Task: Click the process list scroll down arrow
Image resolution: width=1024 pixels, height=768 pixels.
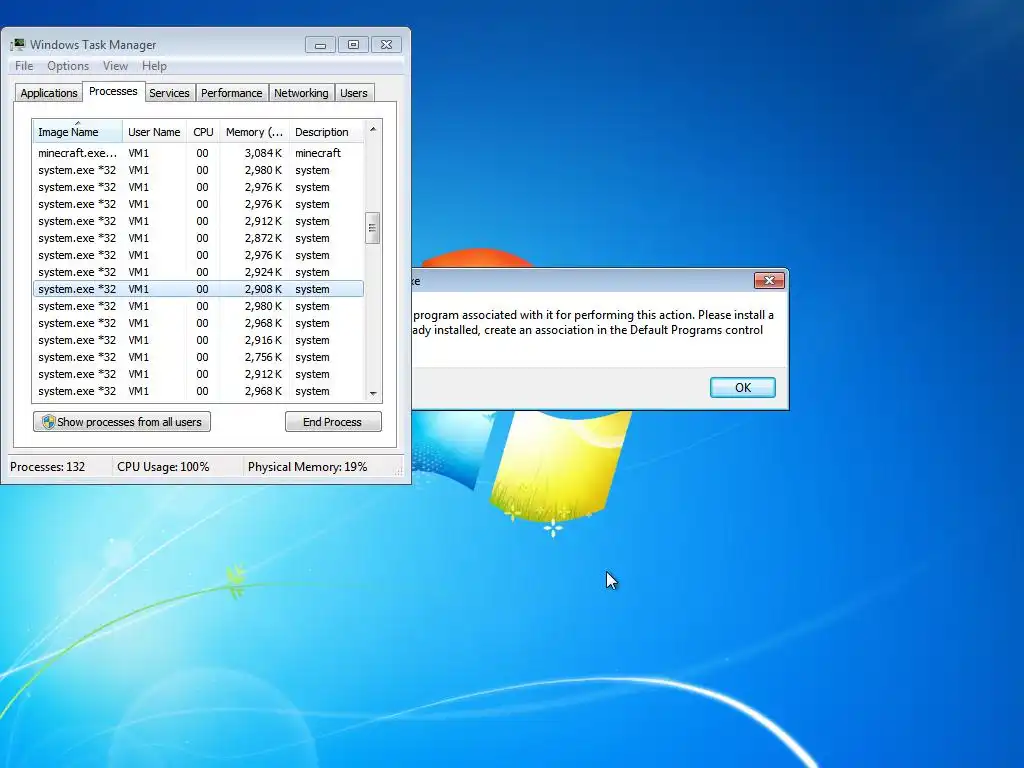Action: [x=373, y=394]
